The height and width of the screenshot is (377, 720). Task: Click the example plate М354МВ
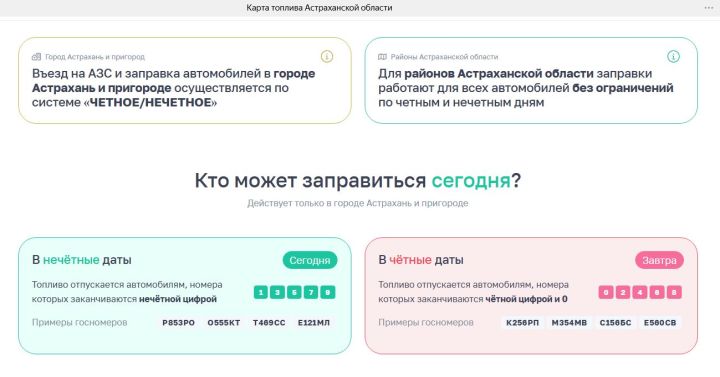click(569, 323)
